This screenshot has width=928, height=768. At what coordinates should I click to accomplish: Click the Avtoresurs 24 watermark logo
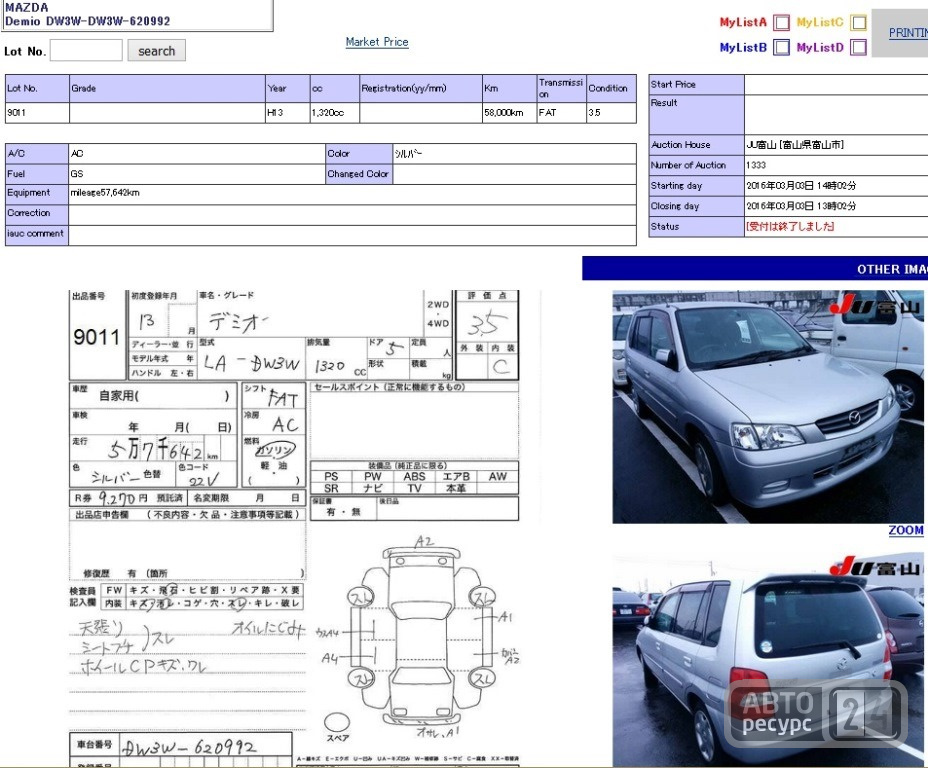(x=816, y=712)
